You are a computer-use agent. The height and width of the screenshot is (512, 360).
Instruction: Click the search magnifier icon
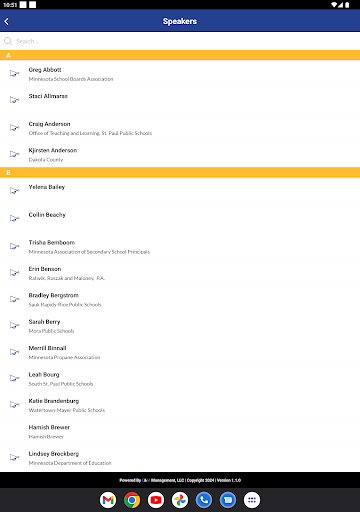[x=8, y=41]
